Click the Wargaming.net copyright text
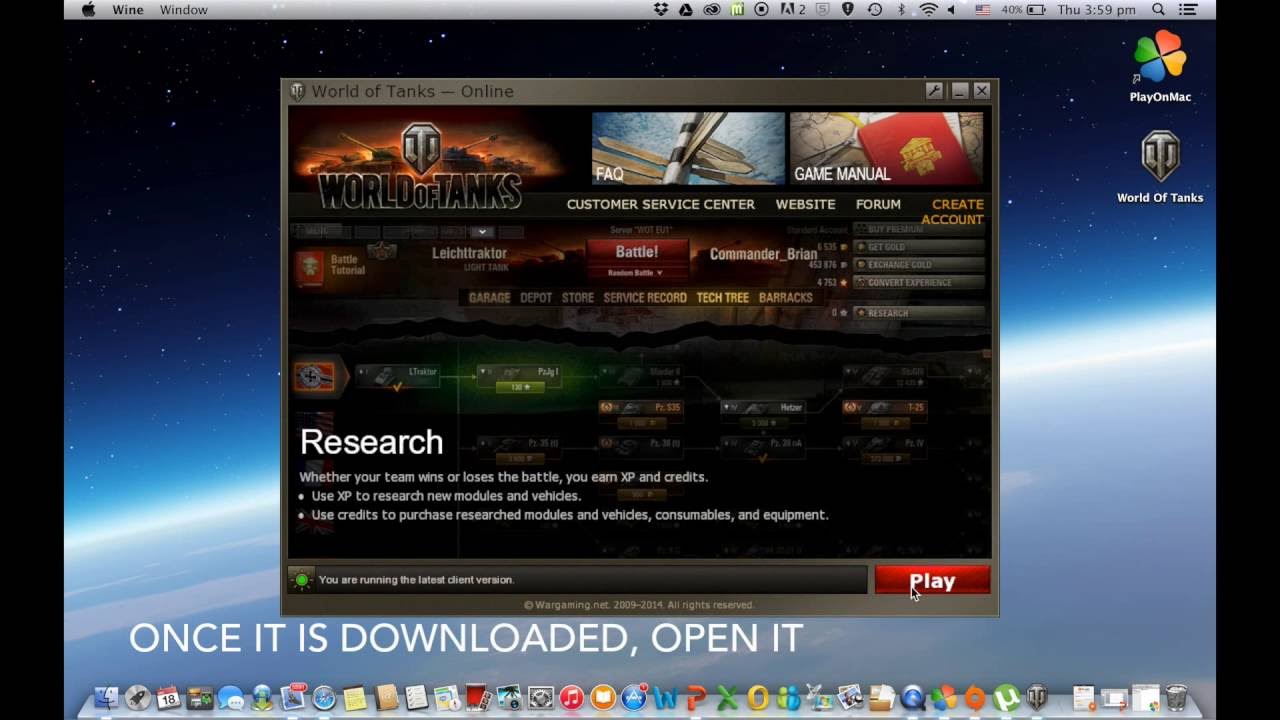The height and width of the screenshot is (720, 1280). tap(639, 605)
